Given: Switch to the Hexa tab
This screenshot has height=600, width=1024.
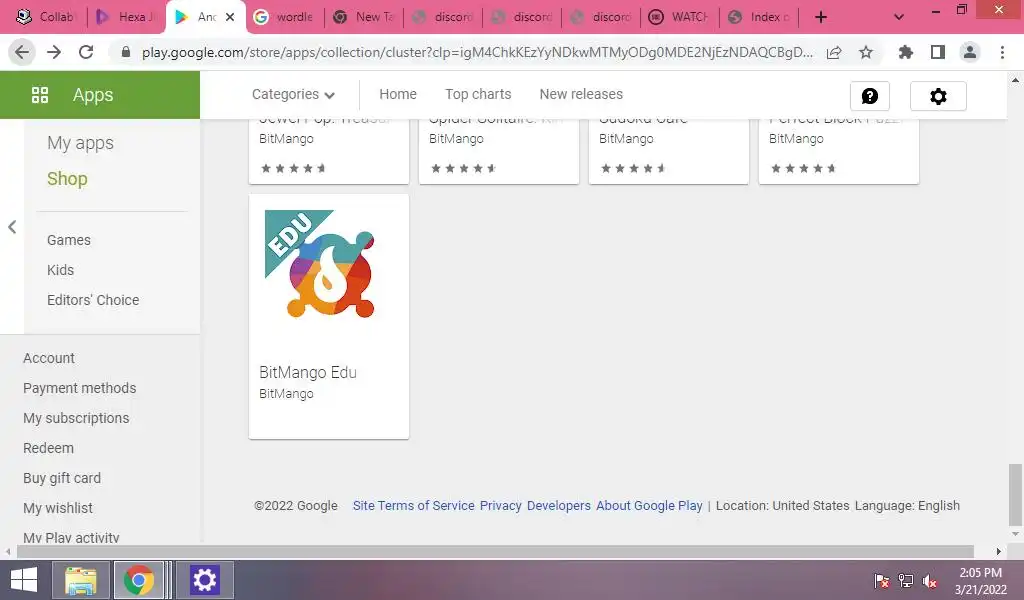Looking at the screenshot, I should (125, 17).
